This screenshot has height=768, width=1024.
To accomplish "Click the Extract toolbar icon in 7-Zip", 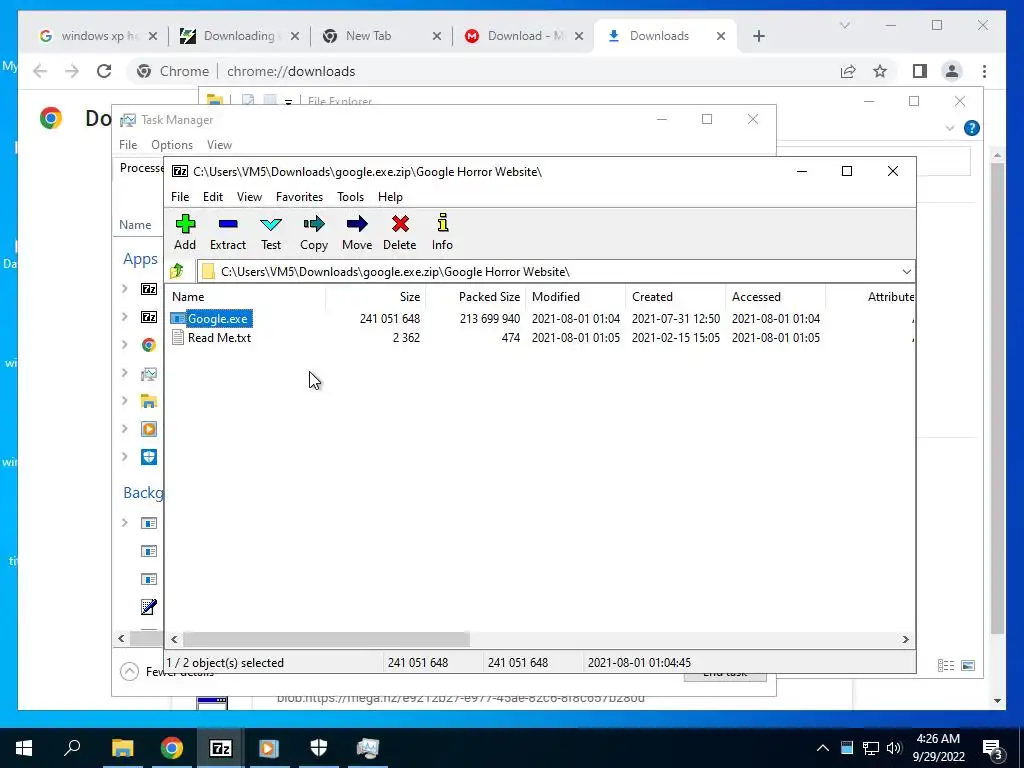I will (x=228, y=225).
